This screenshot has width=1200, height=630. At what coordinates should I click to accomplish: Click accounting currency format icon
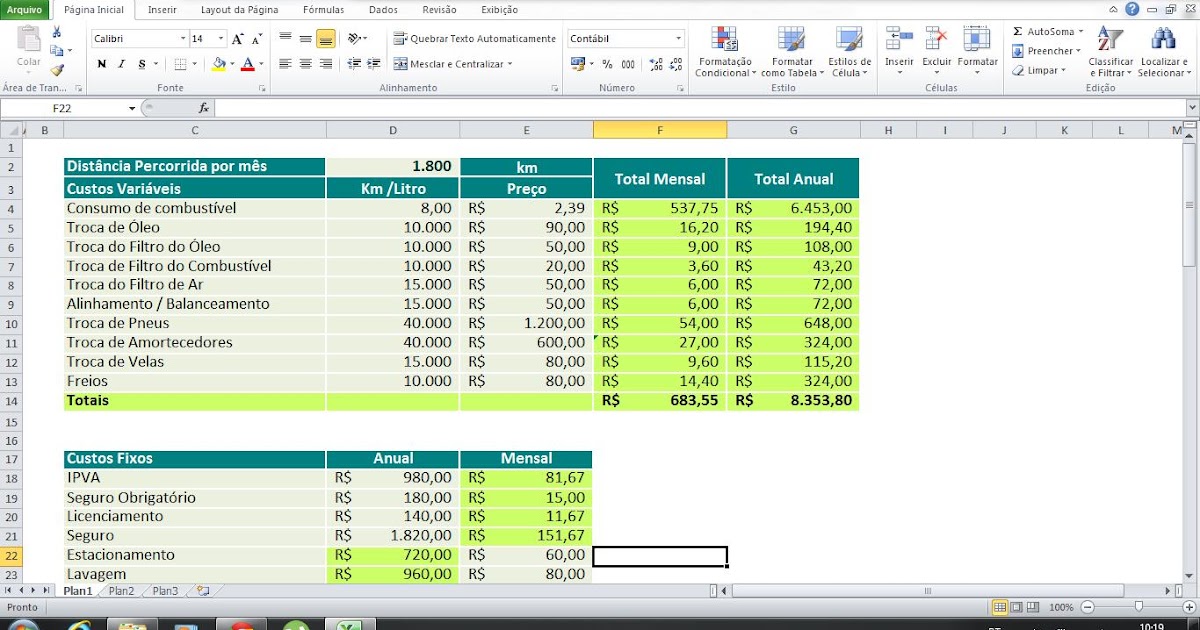[x=576, y=64]
